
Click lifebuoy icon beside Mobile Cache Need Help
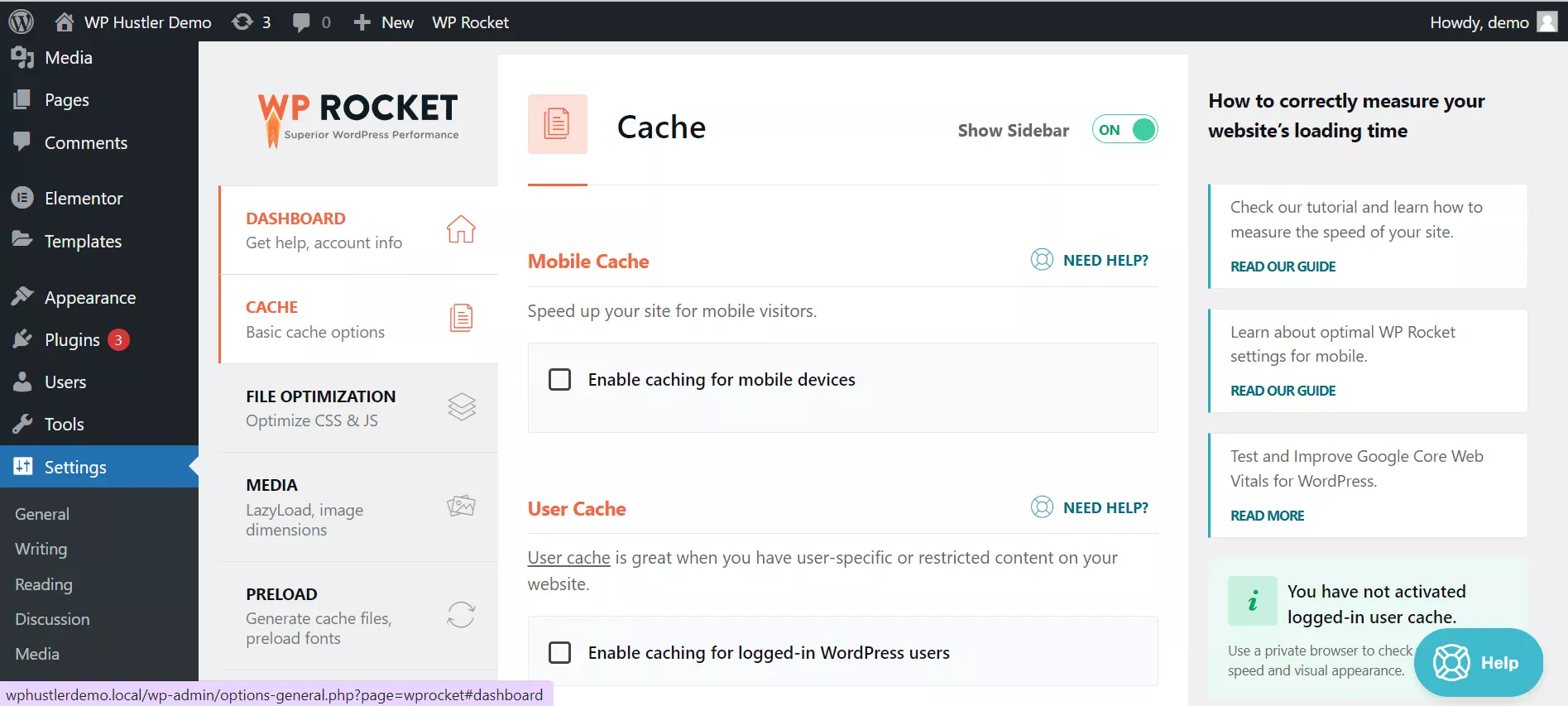click(x=1042, y=260)
